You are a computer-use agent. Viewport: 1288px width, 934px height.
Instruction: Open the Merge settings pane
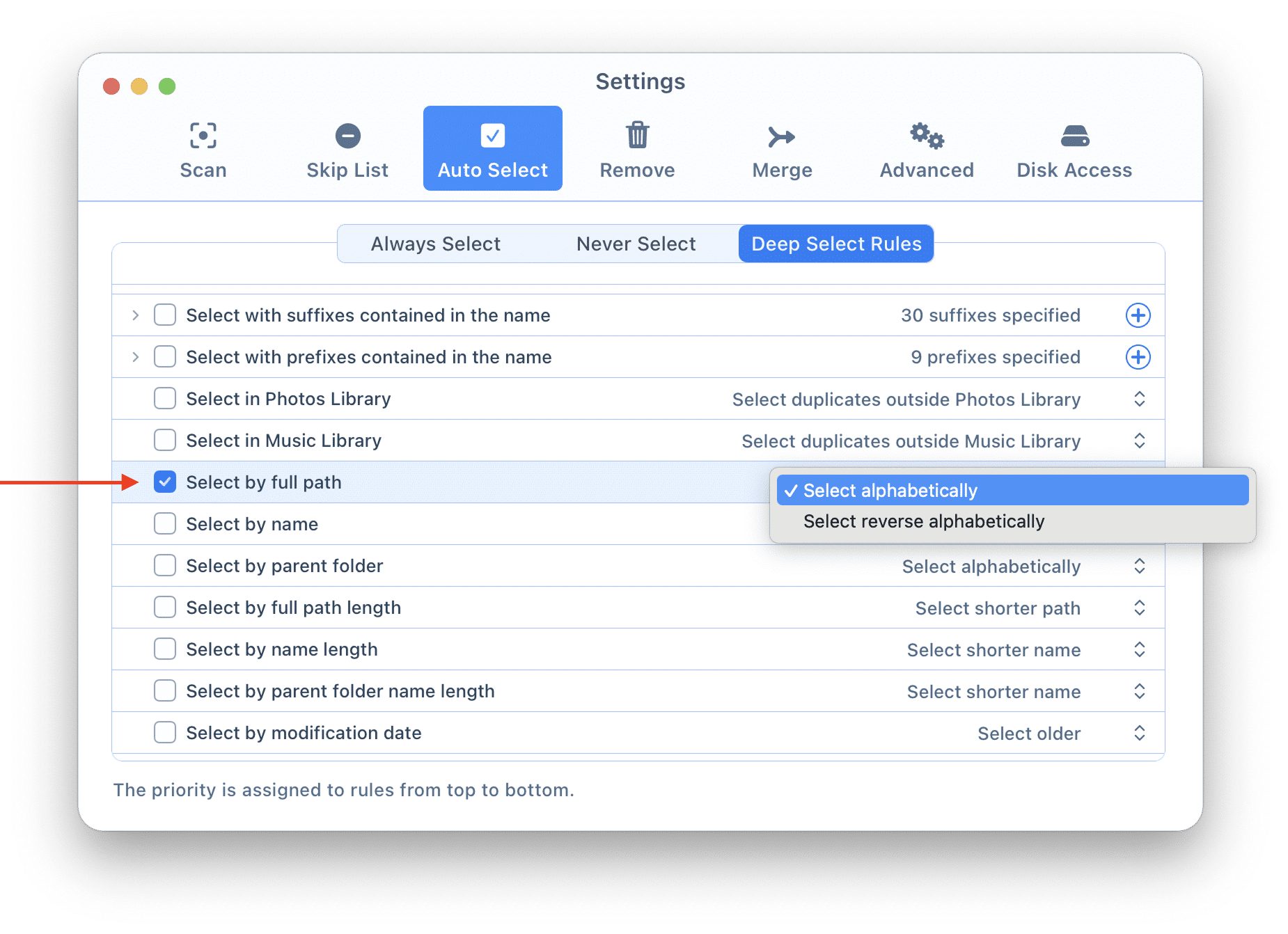(x=782, y=149)
